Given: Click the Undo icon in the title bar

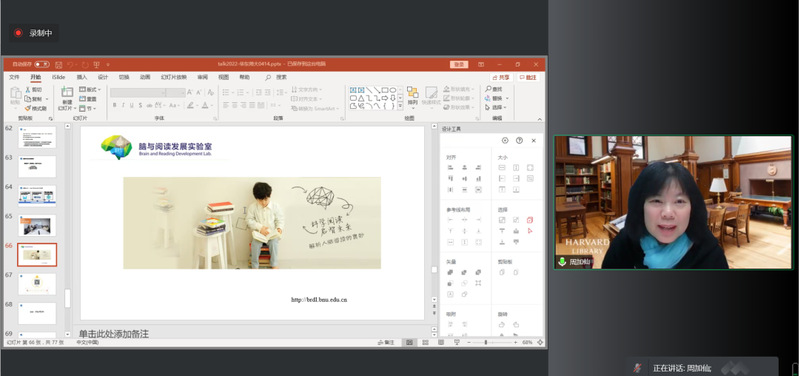Looking at the screenshot, I should click(71, 65).
